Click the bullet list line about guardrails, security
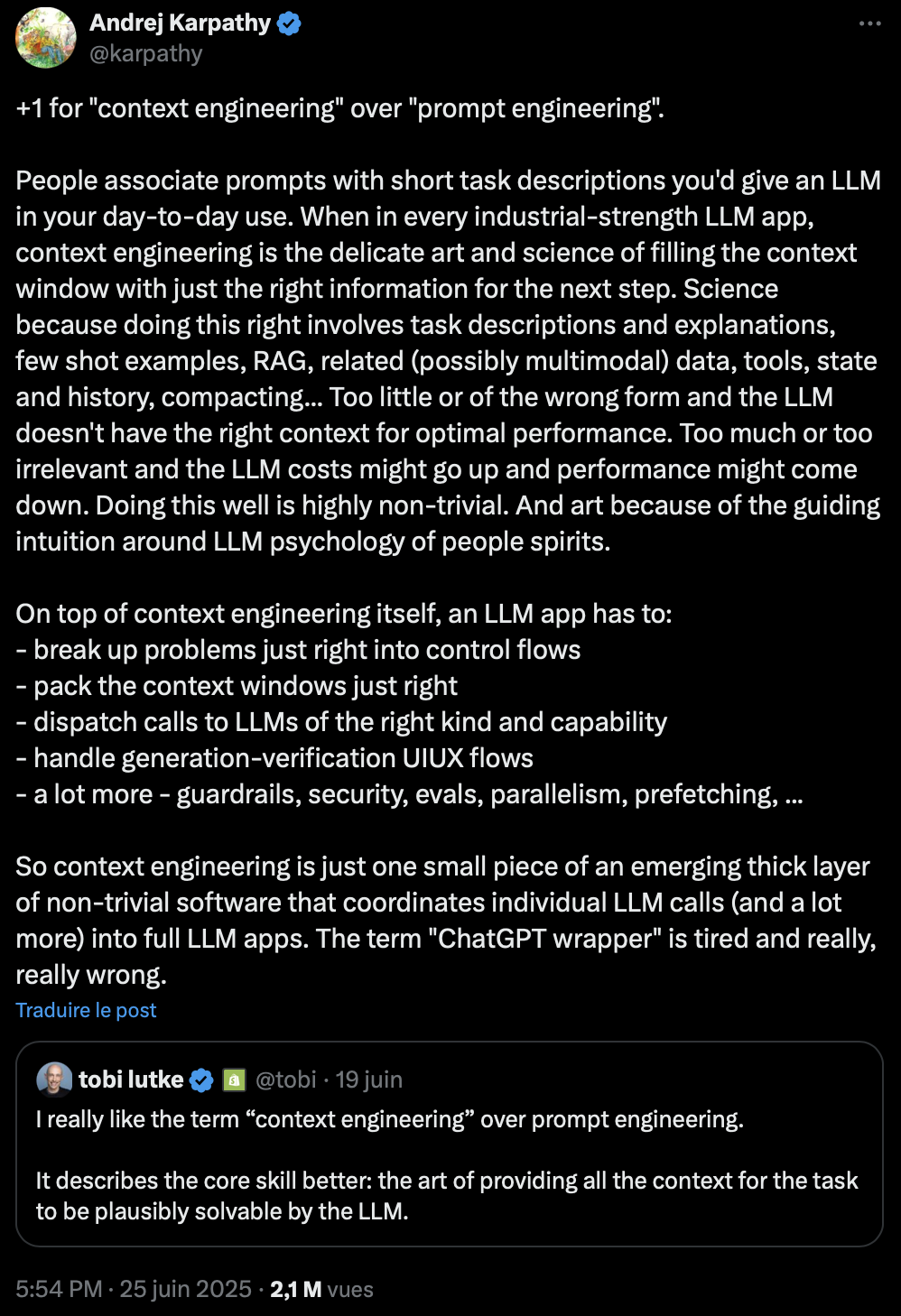This screenshot has height=1316, width=901. point(409,794)
